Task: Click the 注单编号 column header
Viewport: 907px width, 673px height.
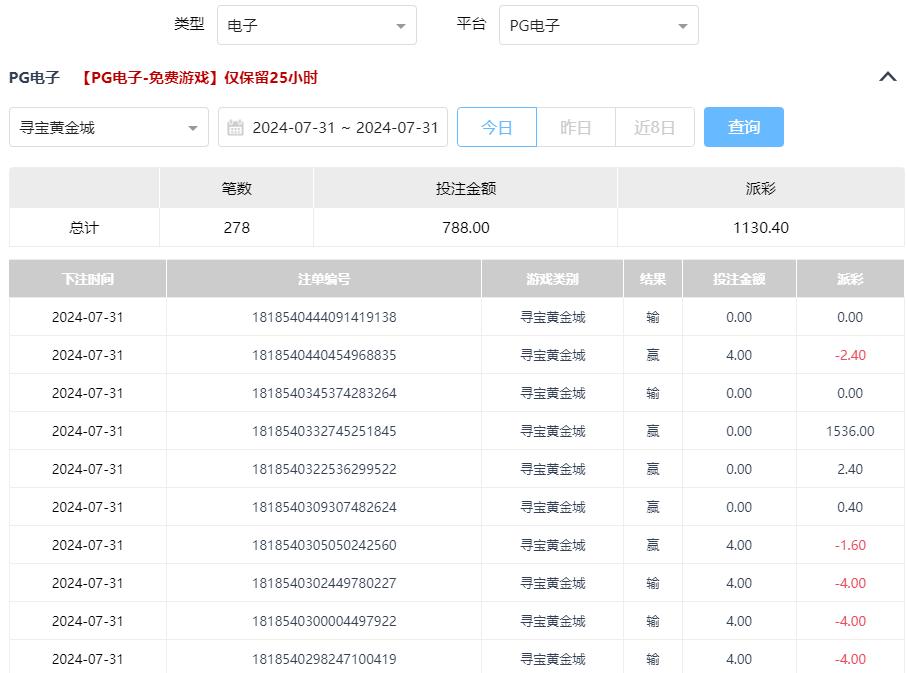Action: 323,279
